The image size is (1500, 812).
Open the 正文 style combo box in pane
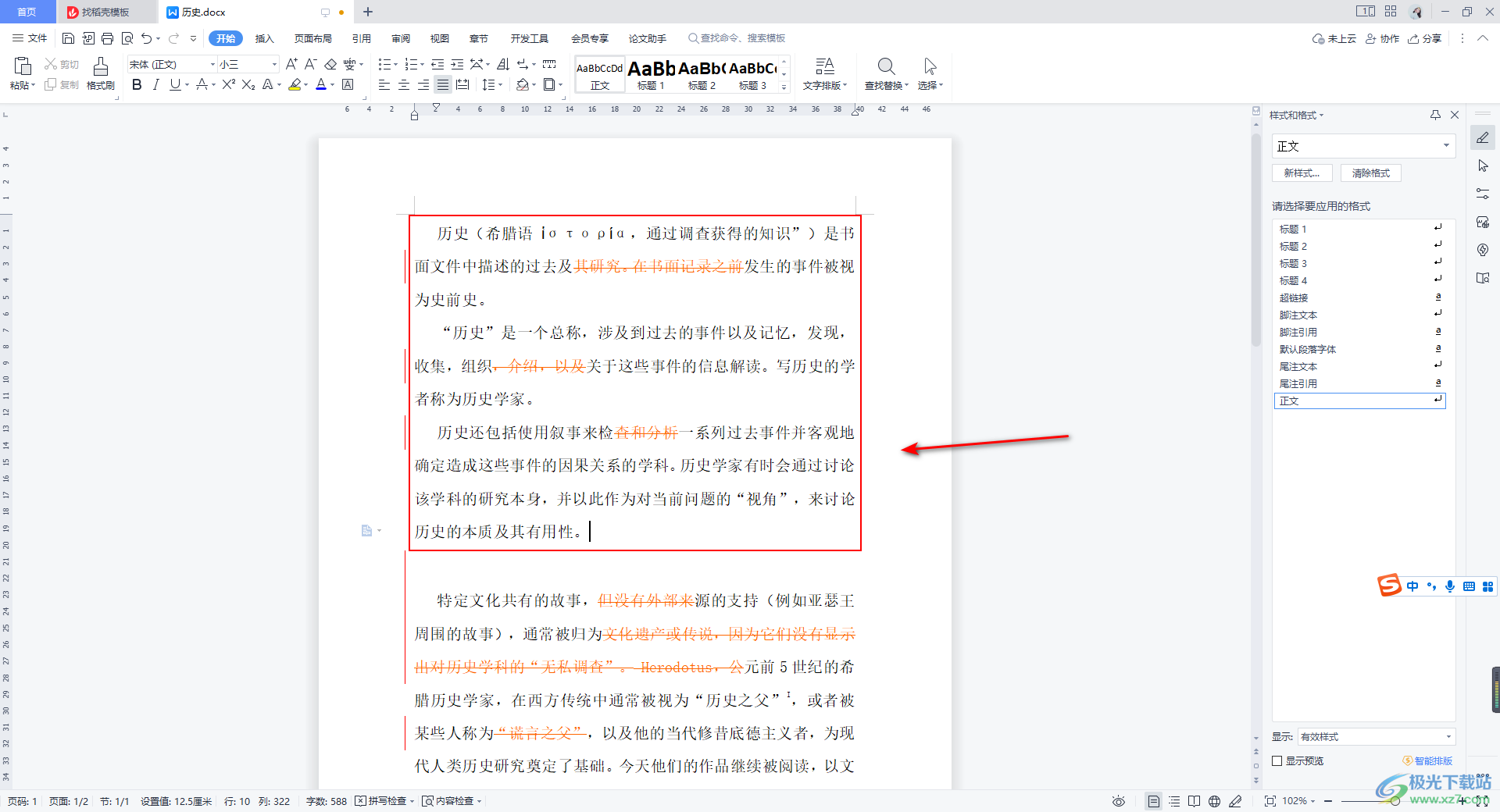pyautogui.click(x=1363, y=146)
